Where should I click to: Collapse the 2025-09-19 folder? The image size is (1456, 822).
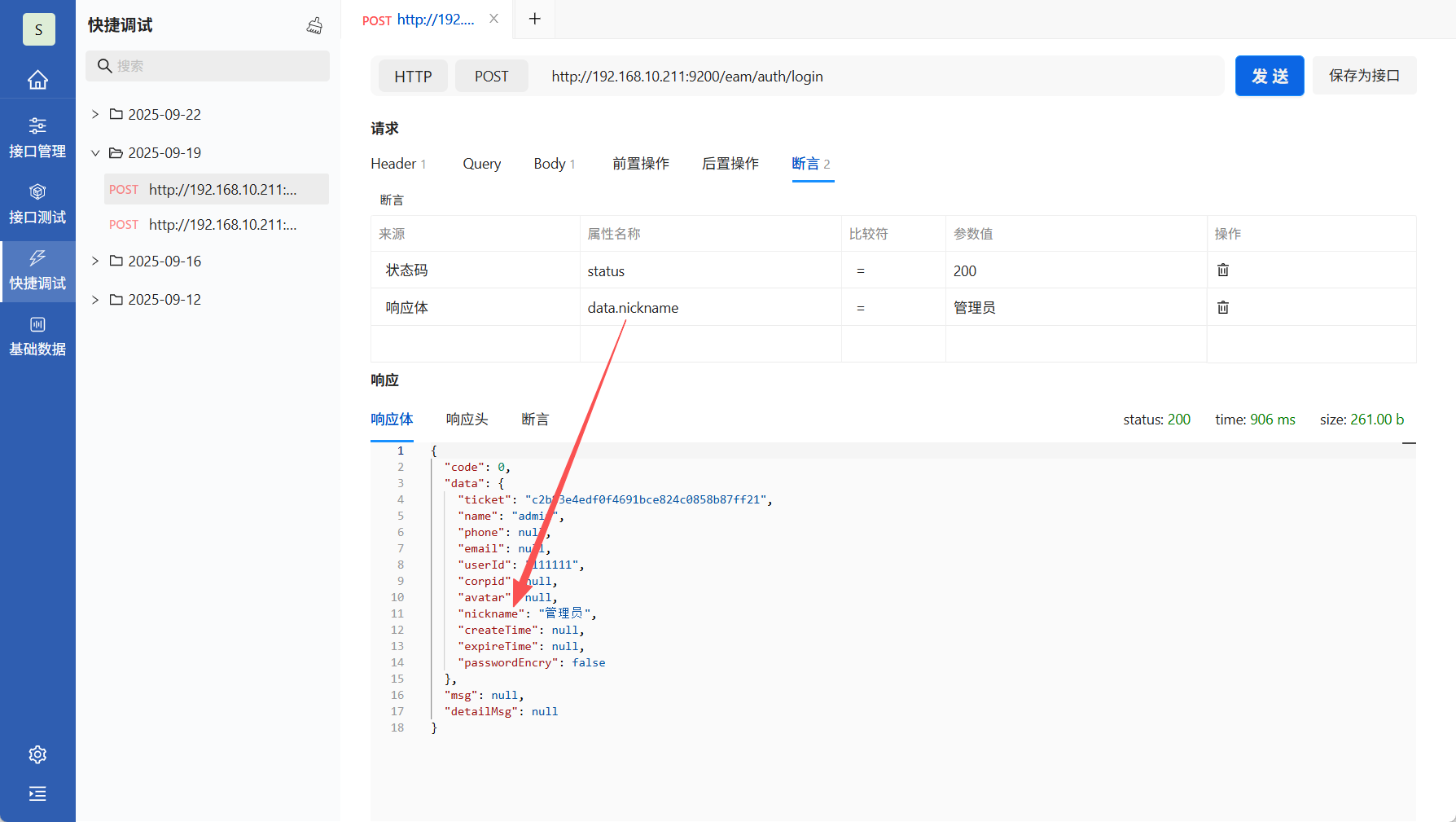[95, 152]
